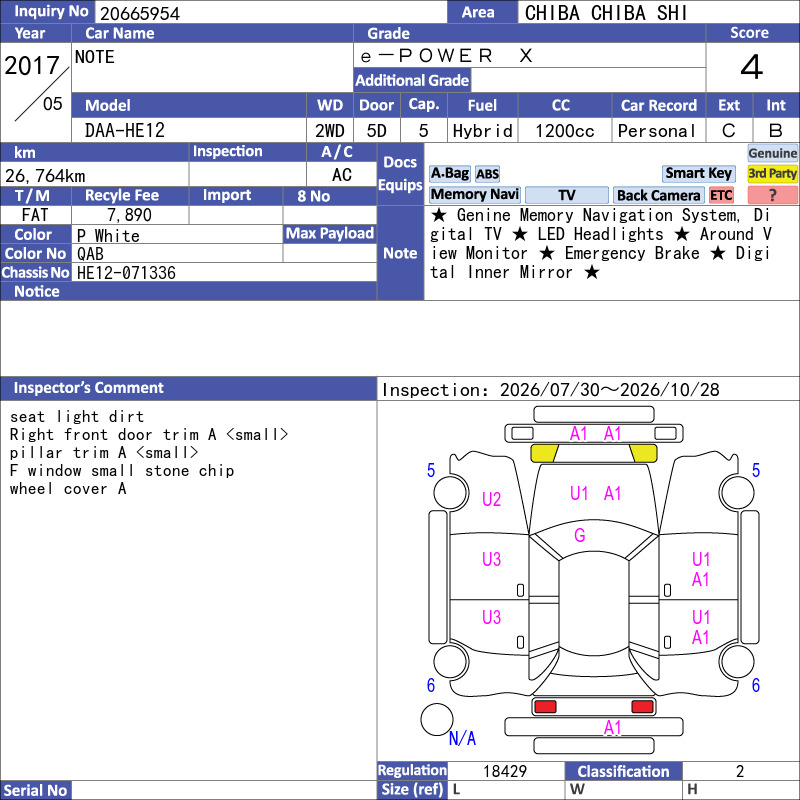Screen dimensions: 800x800
Task: Click the TV equipment badge
Action: tap(567, 195)
